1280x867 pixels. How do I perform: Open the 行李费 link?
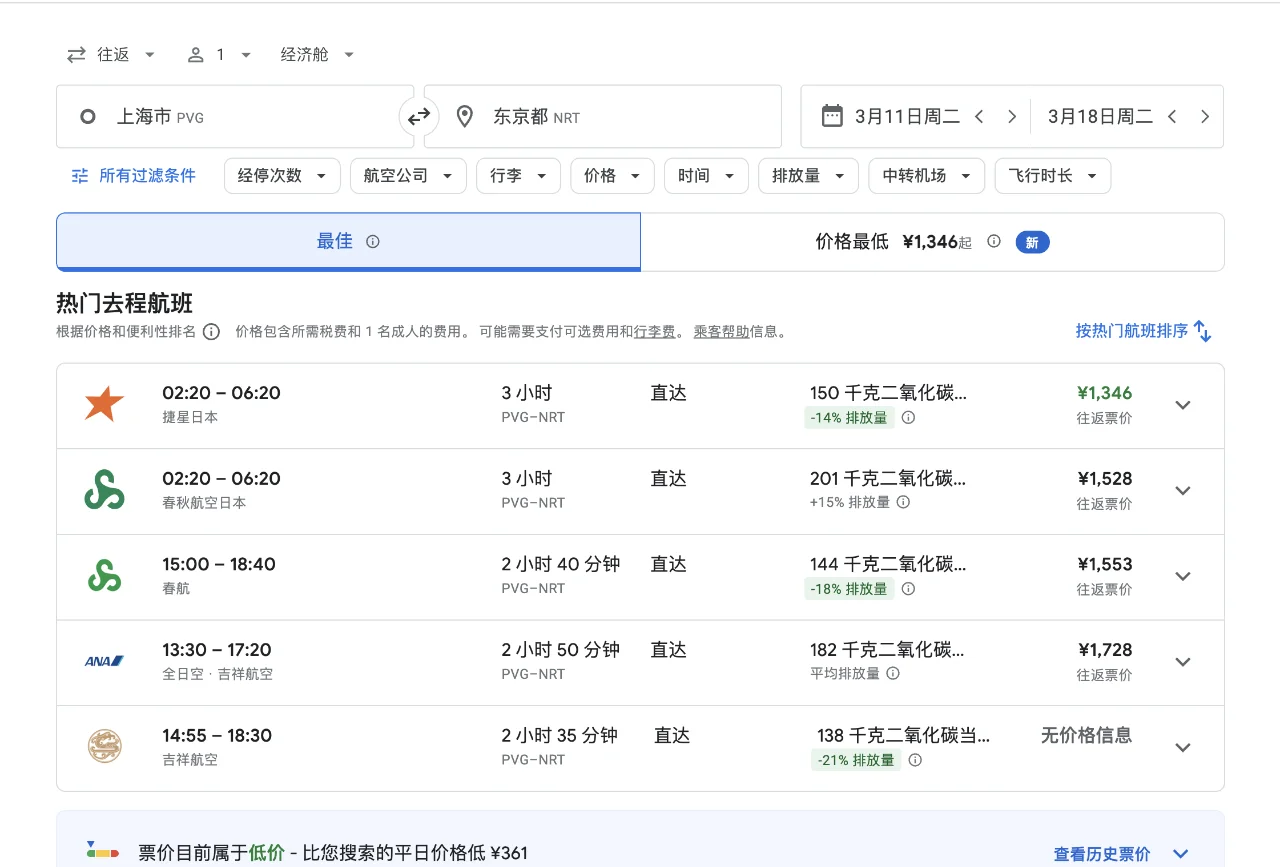(654, 332)
